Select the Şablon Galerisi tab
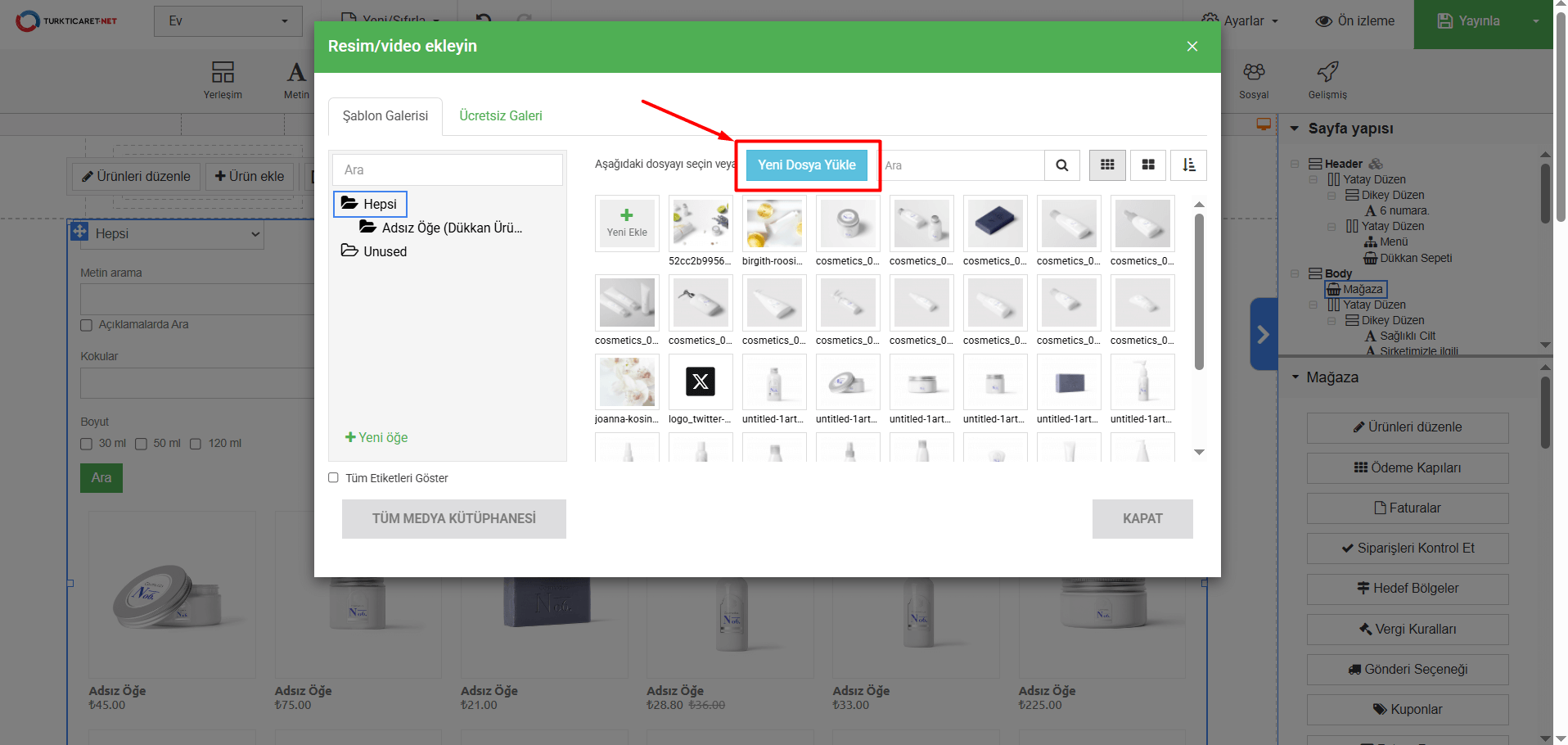Viewport: 1568px width, 745px height. (385, 116)
